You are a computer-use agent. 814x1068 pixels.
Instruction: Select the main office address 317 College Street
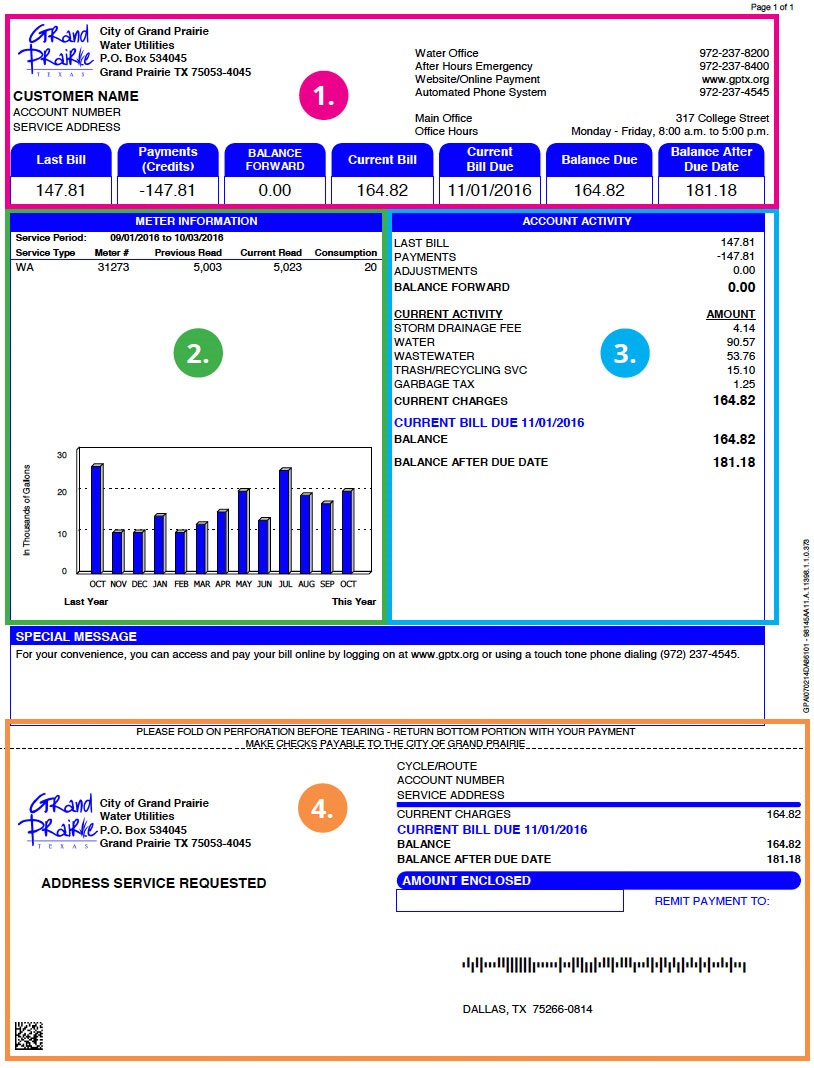(x=722, y=118)
